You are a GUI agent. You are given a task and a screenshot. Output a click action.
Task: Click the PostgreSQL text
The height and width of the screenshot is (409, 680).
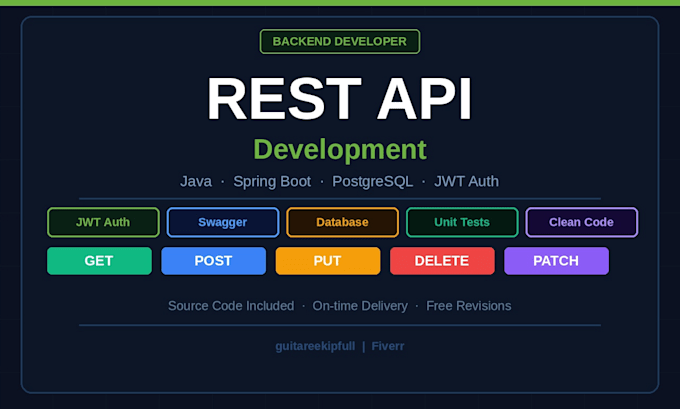click(x=373, y=181)
